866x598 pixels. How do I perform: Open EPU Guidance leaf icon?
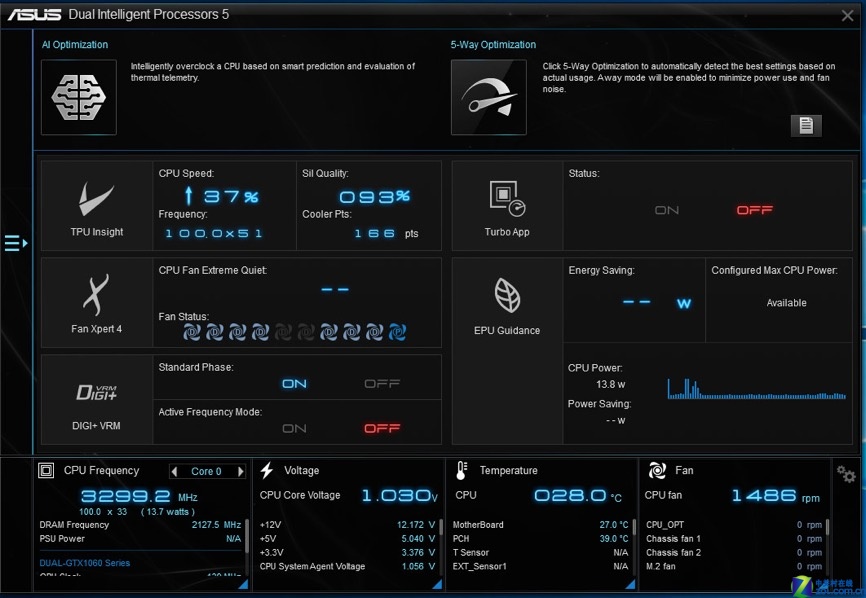507,295
